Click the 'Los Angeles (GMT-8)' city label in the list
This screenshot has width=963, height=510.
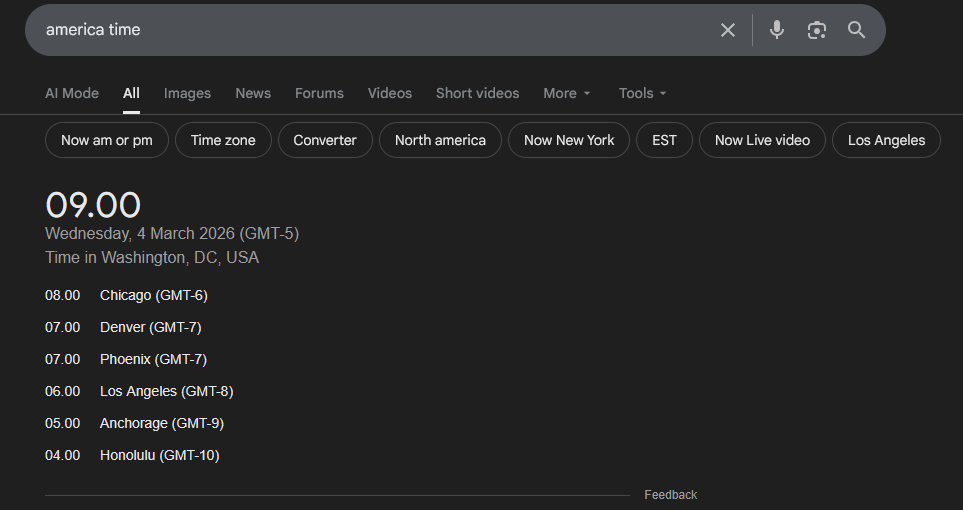coord(166,391)
